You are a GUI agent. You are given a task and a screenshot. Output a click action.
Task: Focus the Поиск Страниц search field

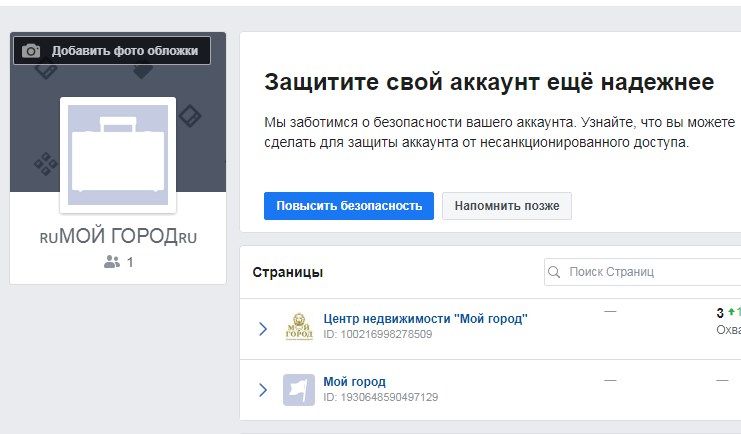[x=643, y=272]
